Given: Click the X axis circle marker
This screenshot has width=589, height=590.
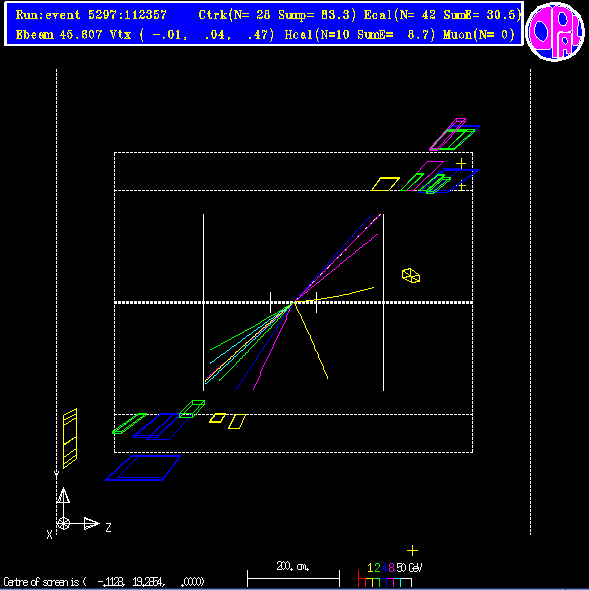Looking at the screenshot, I should [63, 523].
